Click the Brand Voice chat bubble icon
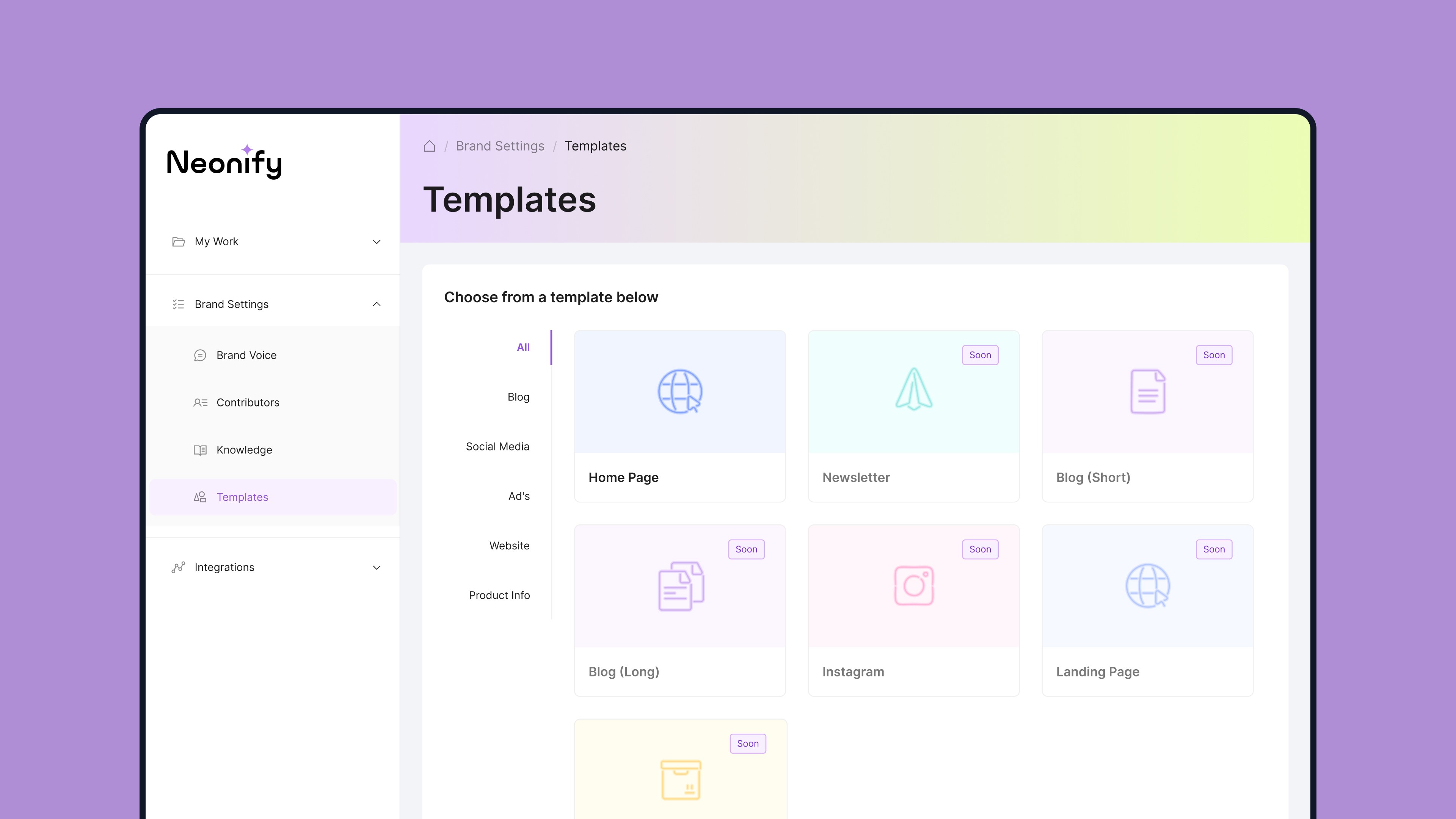The width and height of the screenshot is (1456, 819). [200, 355]
